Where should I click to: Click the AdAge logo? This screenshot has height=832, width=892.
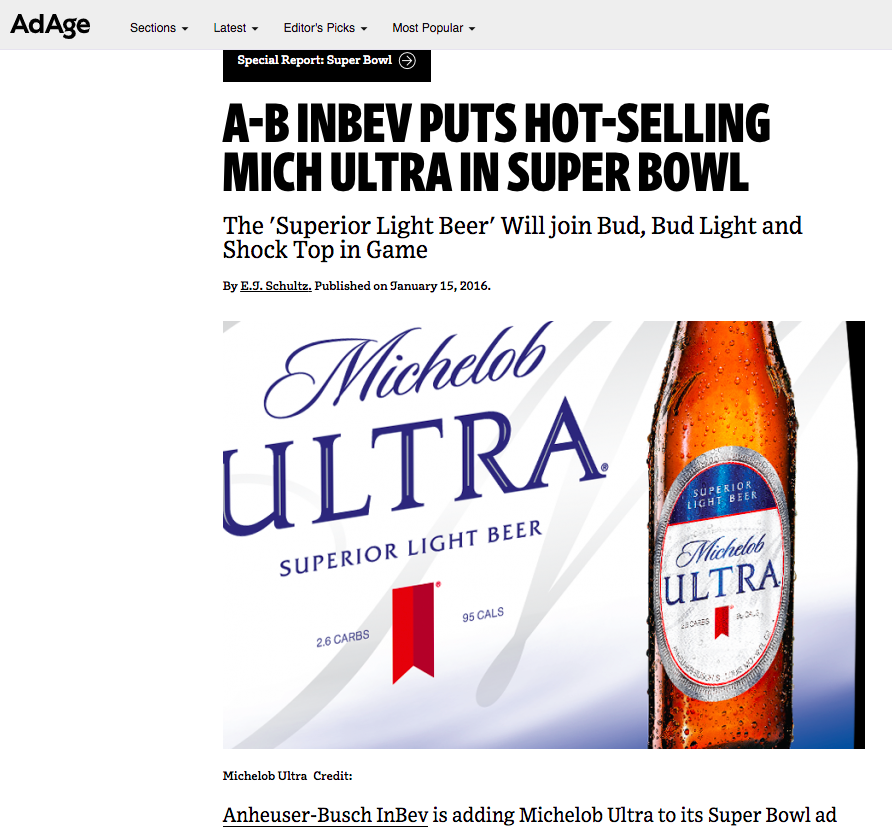(50, 25)
